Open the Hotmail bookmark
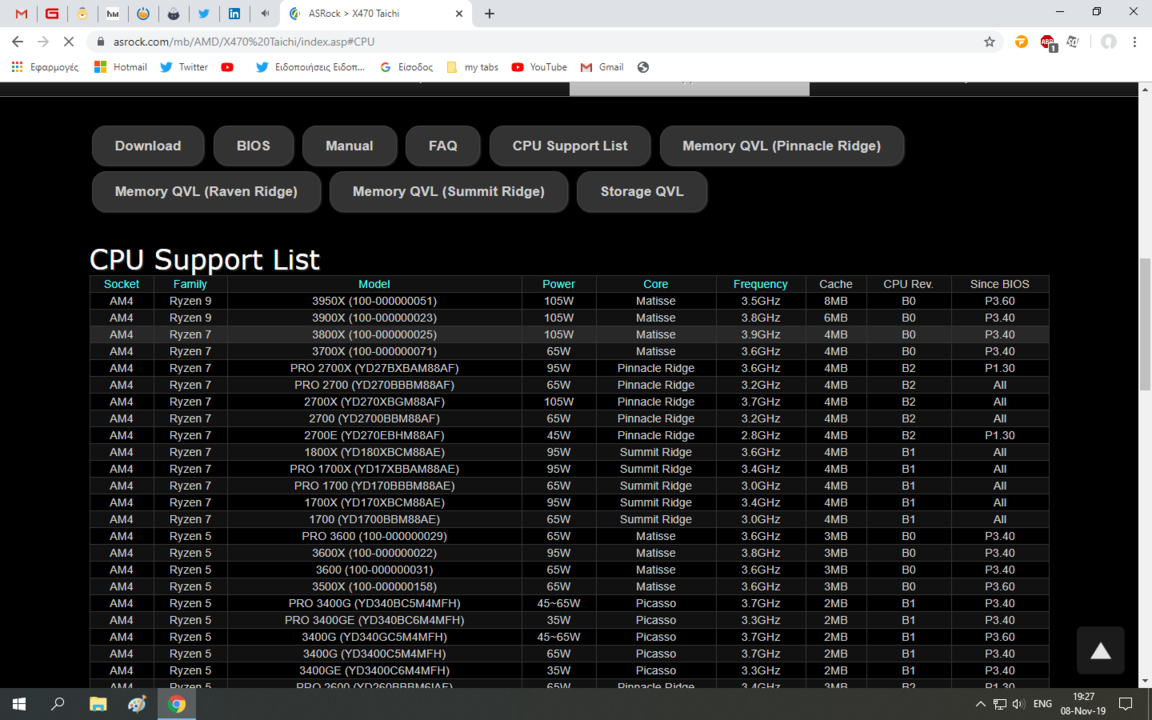The image size is (1152, 720). pos(120,67)
